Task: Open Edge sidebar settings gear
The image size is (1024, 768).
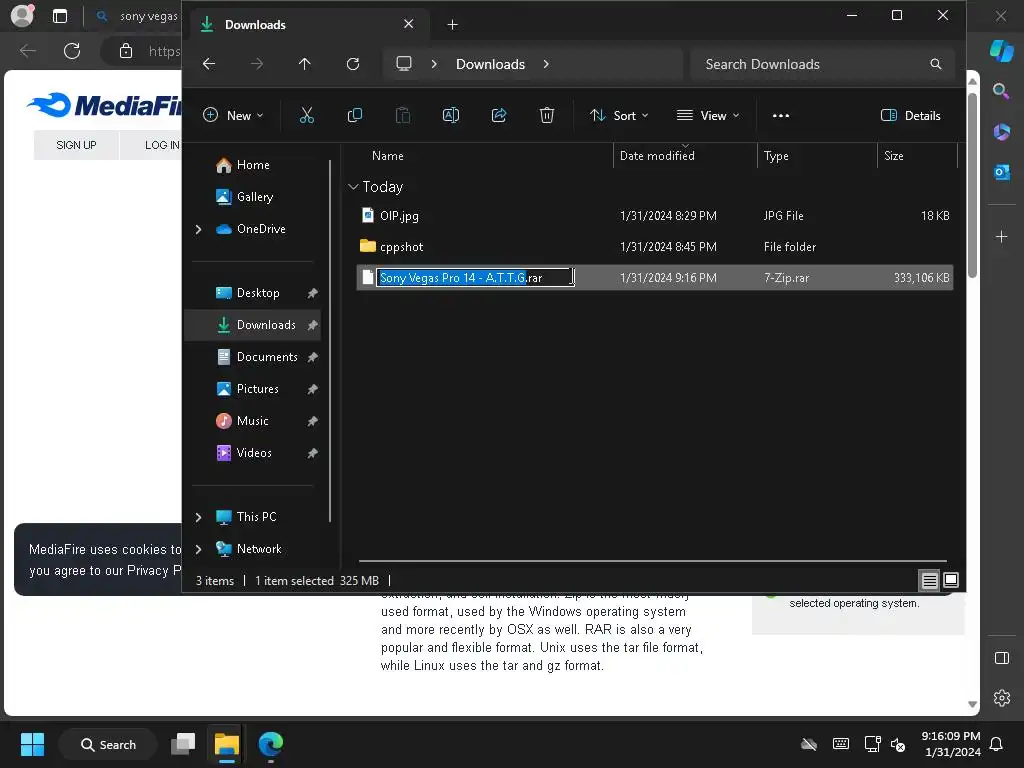Action: tap(1001, 698)
